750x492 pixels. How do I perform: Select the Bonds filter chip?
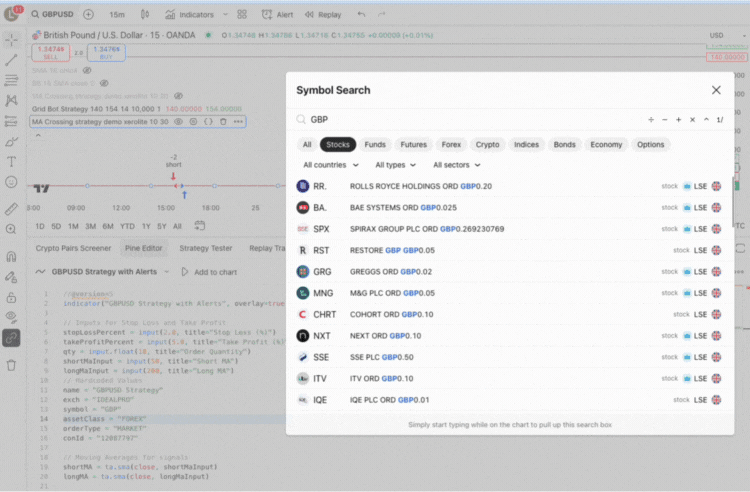coord(564,144)
